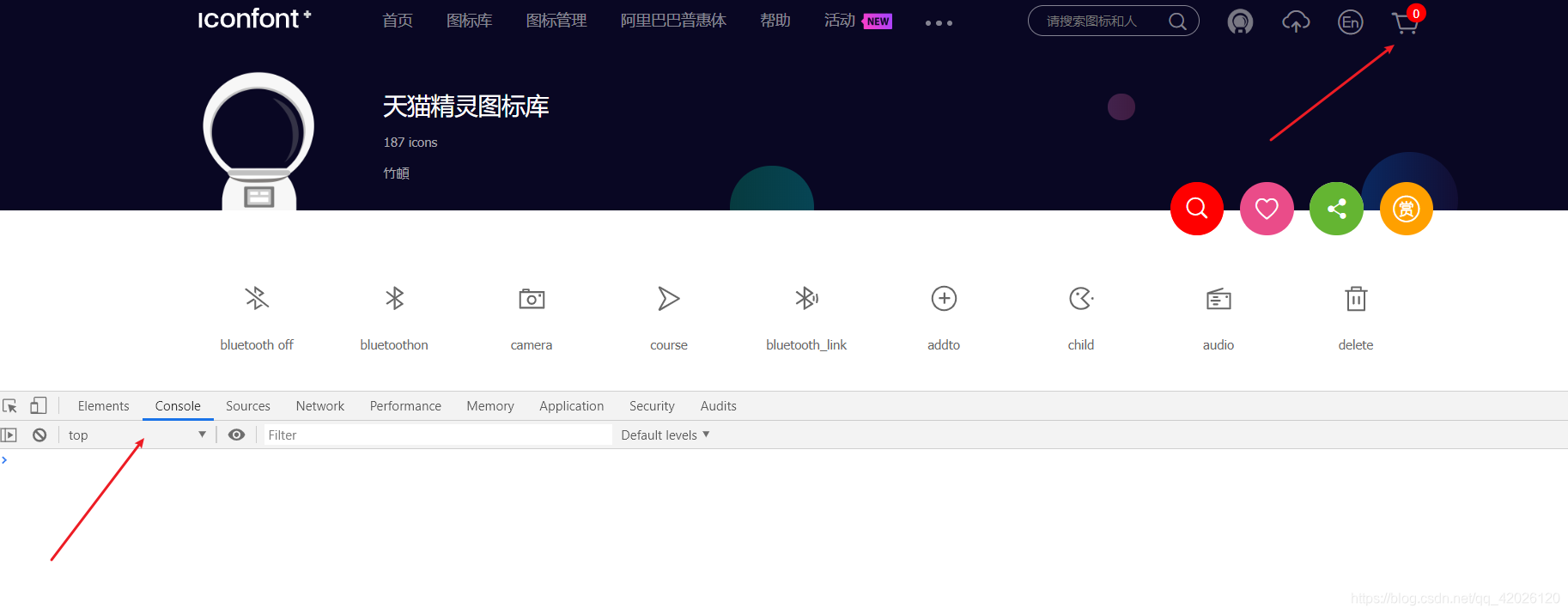1568x614 pixels.
Task: Select the camera icon
Action: [532, 299]
